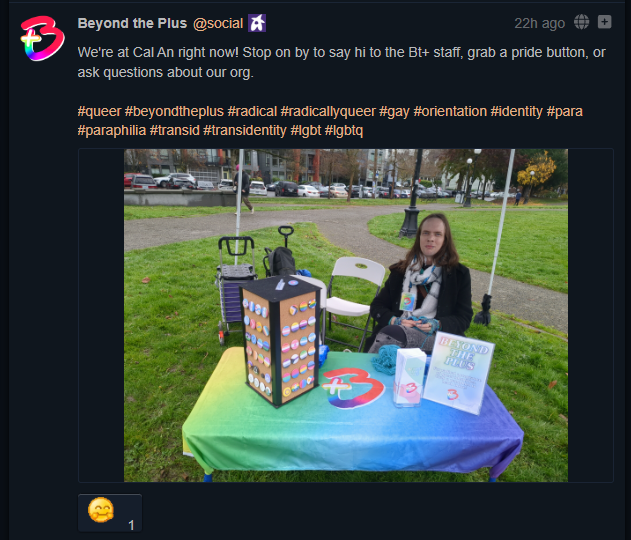631x540 pixels.
Task: Open the #transidentity hashtag
Action: pyautogui.click(x=245, y=130)
